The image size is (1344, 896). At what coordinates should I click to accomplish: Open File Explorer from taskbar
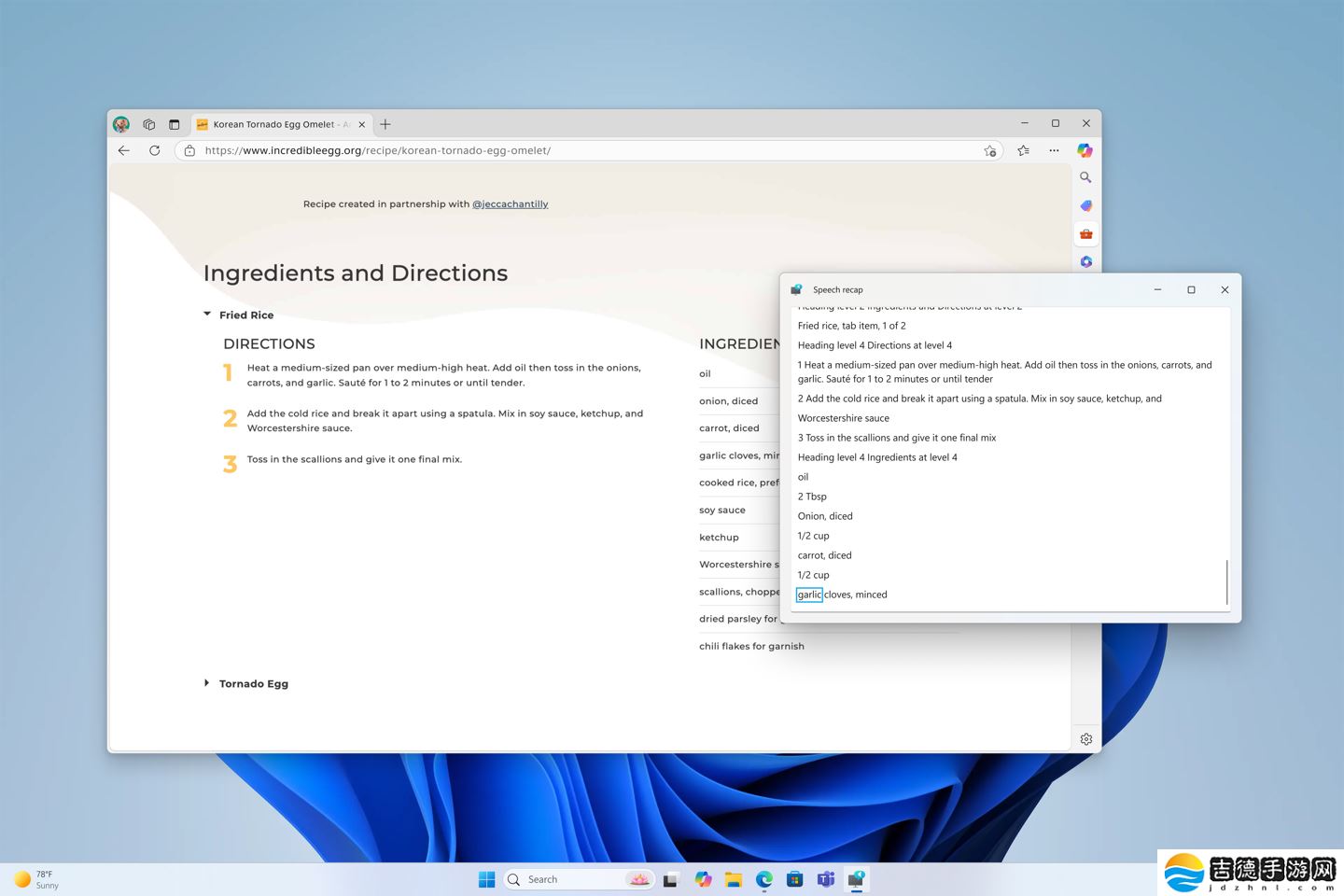pyautogui.click(x=734, y=879)
